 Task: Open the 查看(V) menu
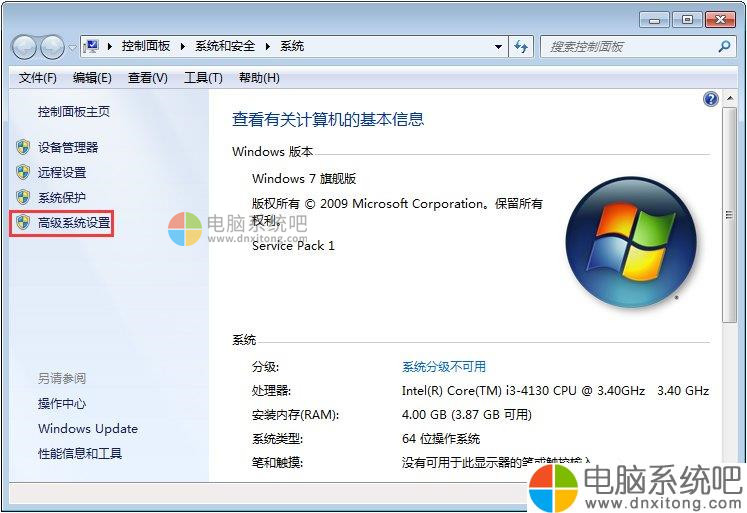tap(148, 78)
